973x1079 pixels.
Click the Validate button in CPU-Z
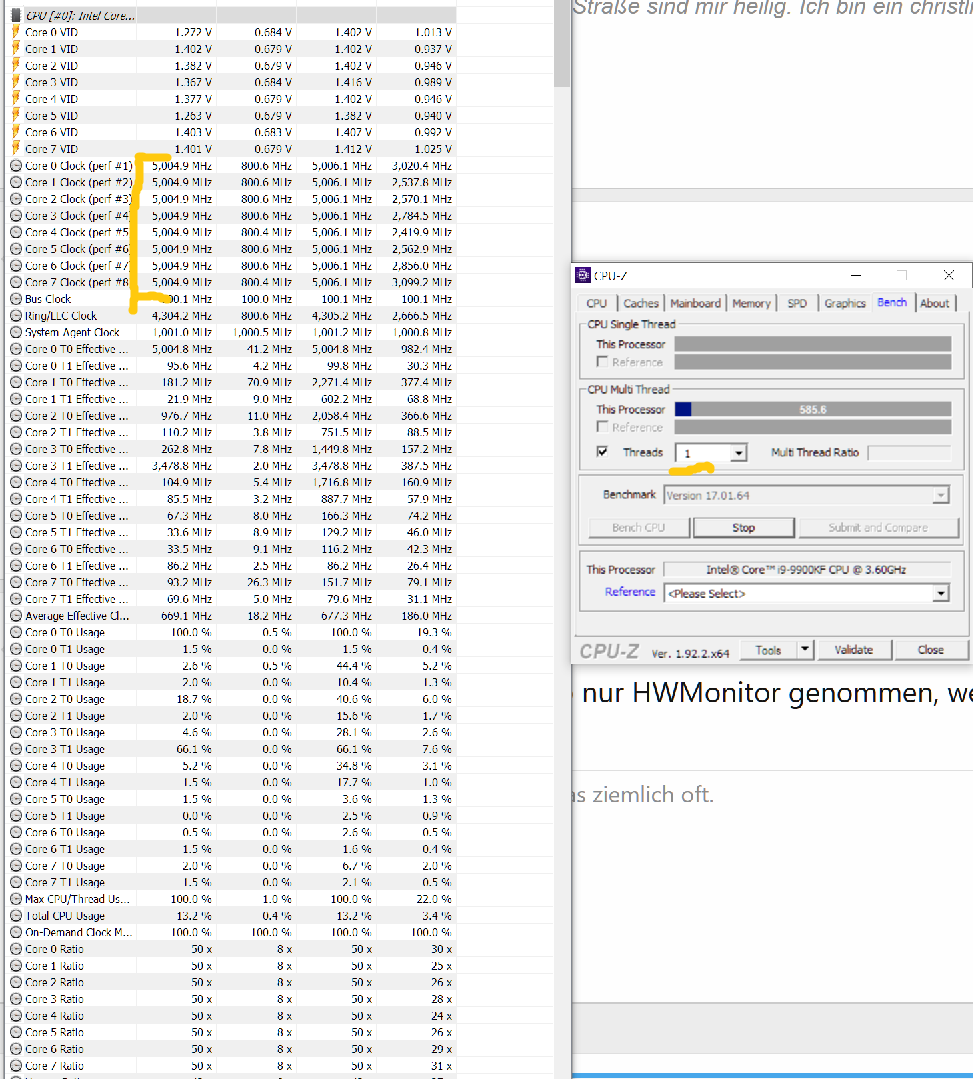[855, 650]
